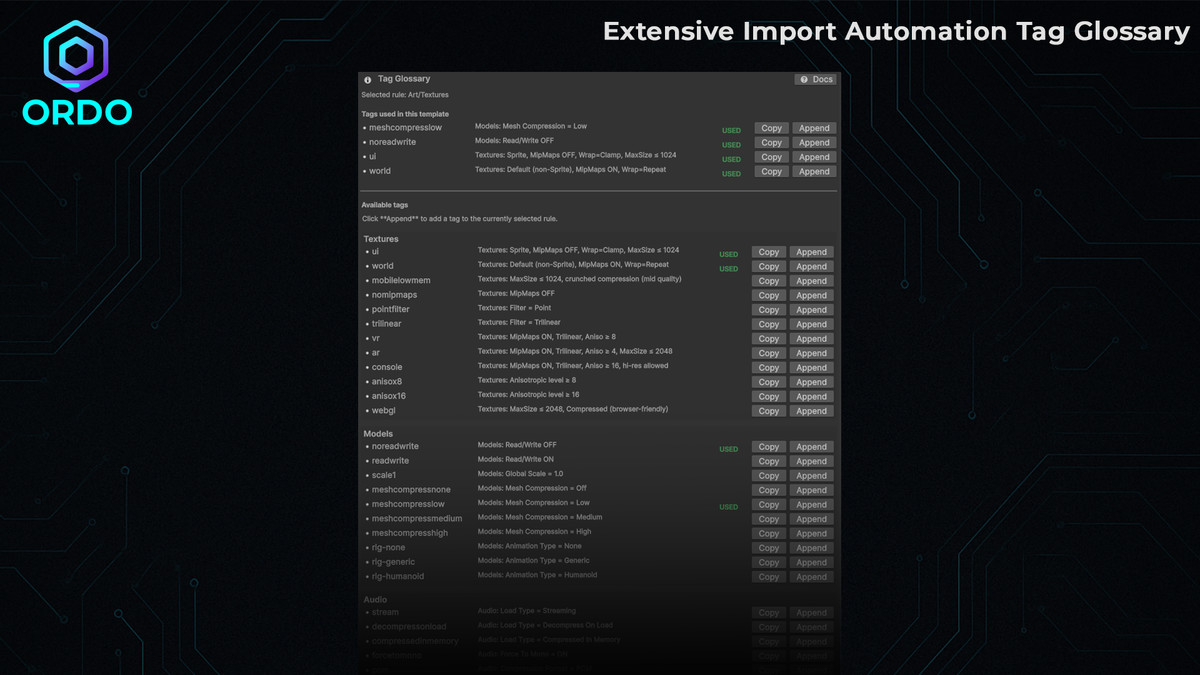Append the noreadwrite template tag
Screen dimensions: 1200x675
(x=814, y=142)
